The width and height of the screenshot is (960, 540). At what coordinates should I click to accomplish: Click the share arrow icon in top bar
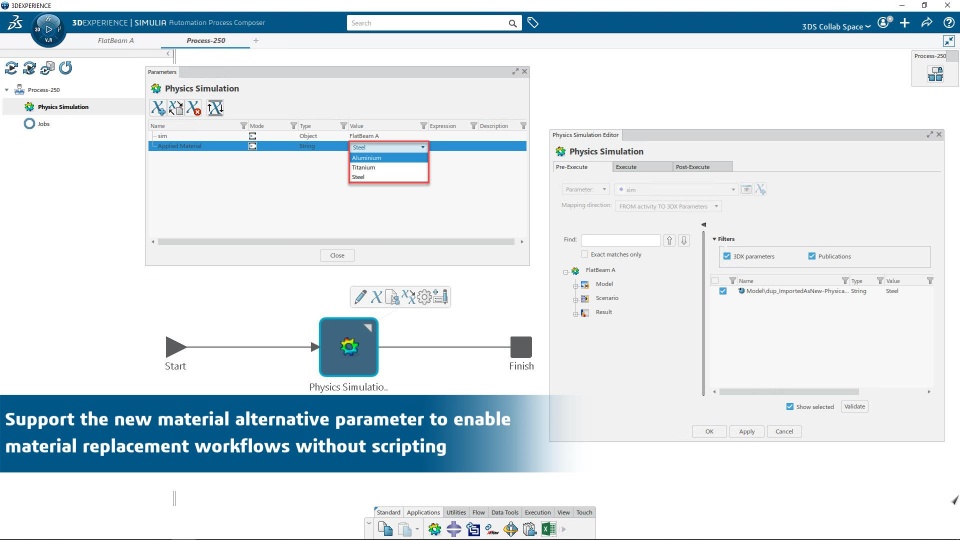pos(927,23)
